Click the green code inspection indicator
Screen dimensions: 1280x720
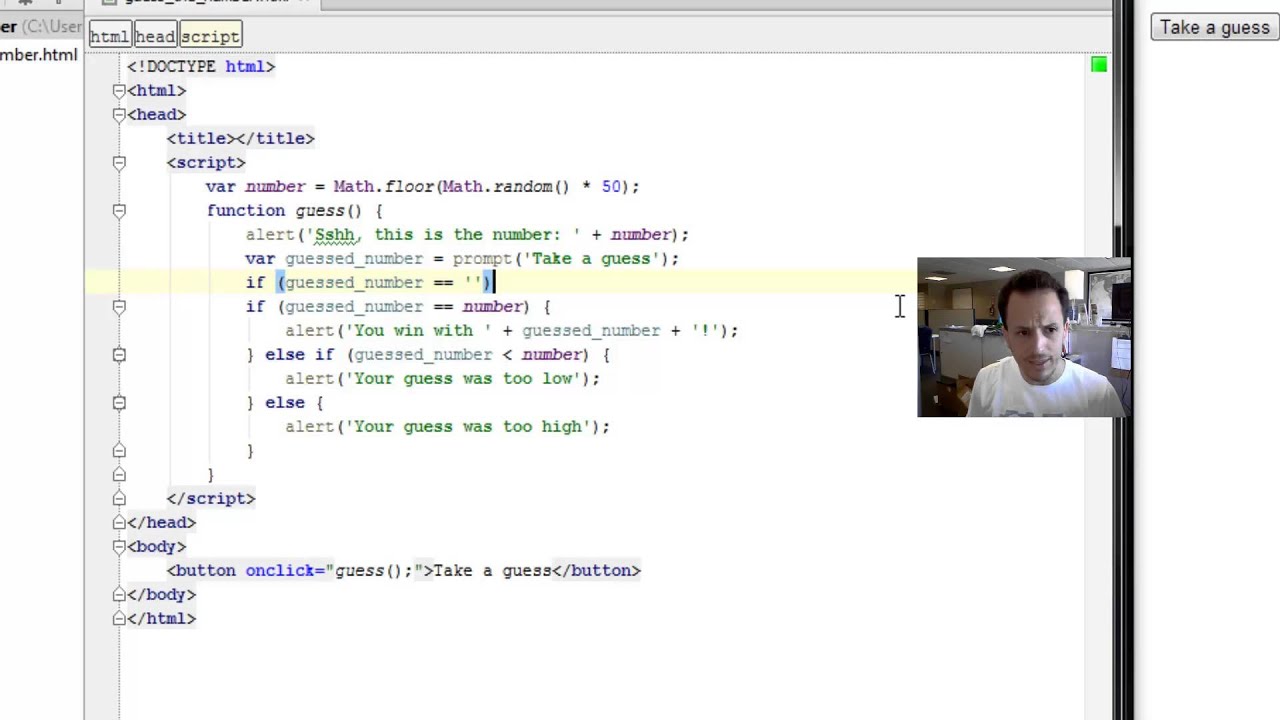pyautogui.click(x=1099, y=65)
